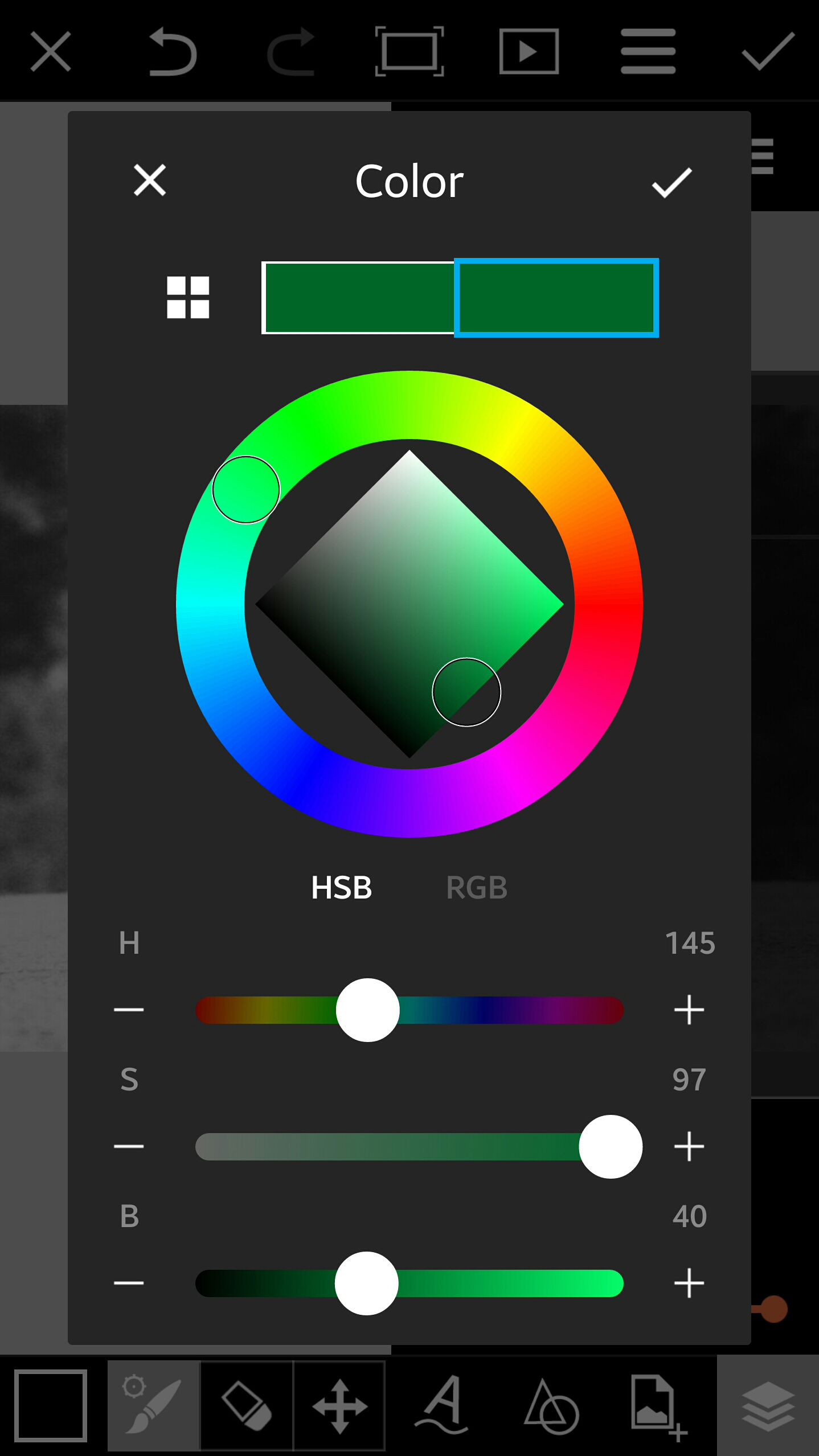Increase Saturation with plus button
819x1456 pixels.
[x=689, y=1147]
